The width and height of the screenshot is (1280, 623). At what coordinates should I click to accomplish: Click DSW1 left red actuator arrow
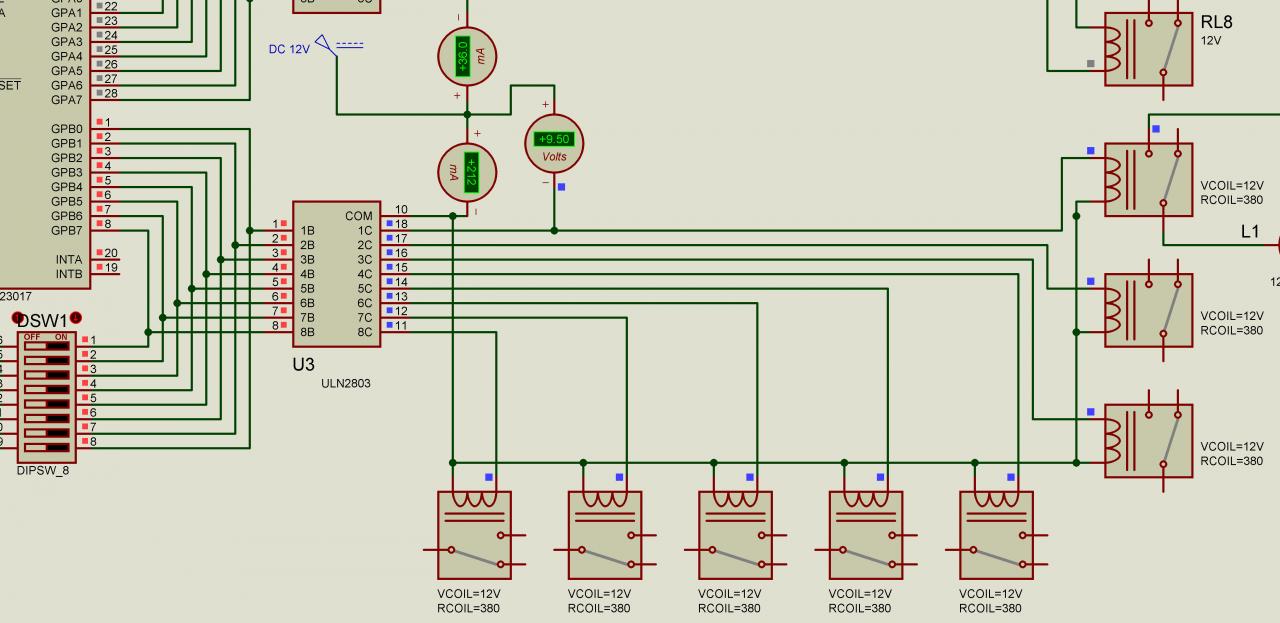click(17, 318)
